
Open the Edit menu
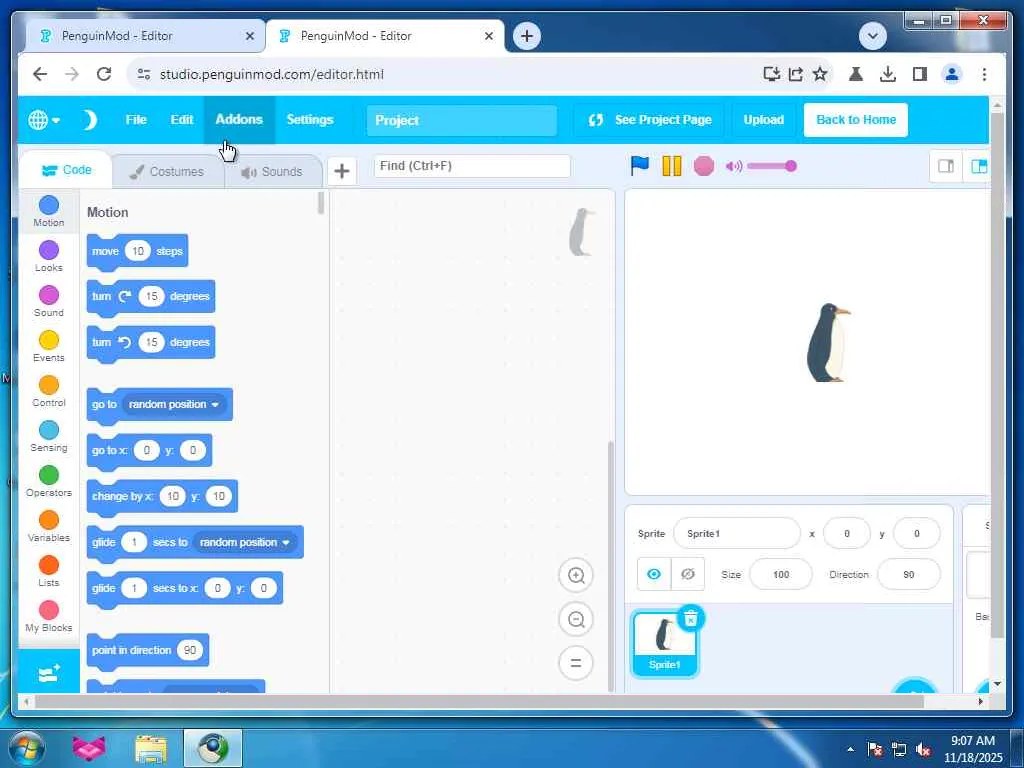pyautogui.click(x=182, y=120)
